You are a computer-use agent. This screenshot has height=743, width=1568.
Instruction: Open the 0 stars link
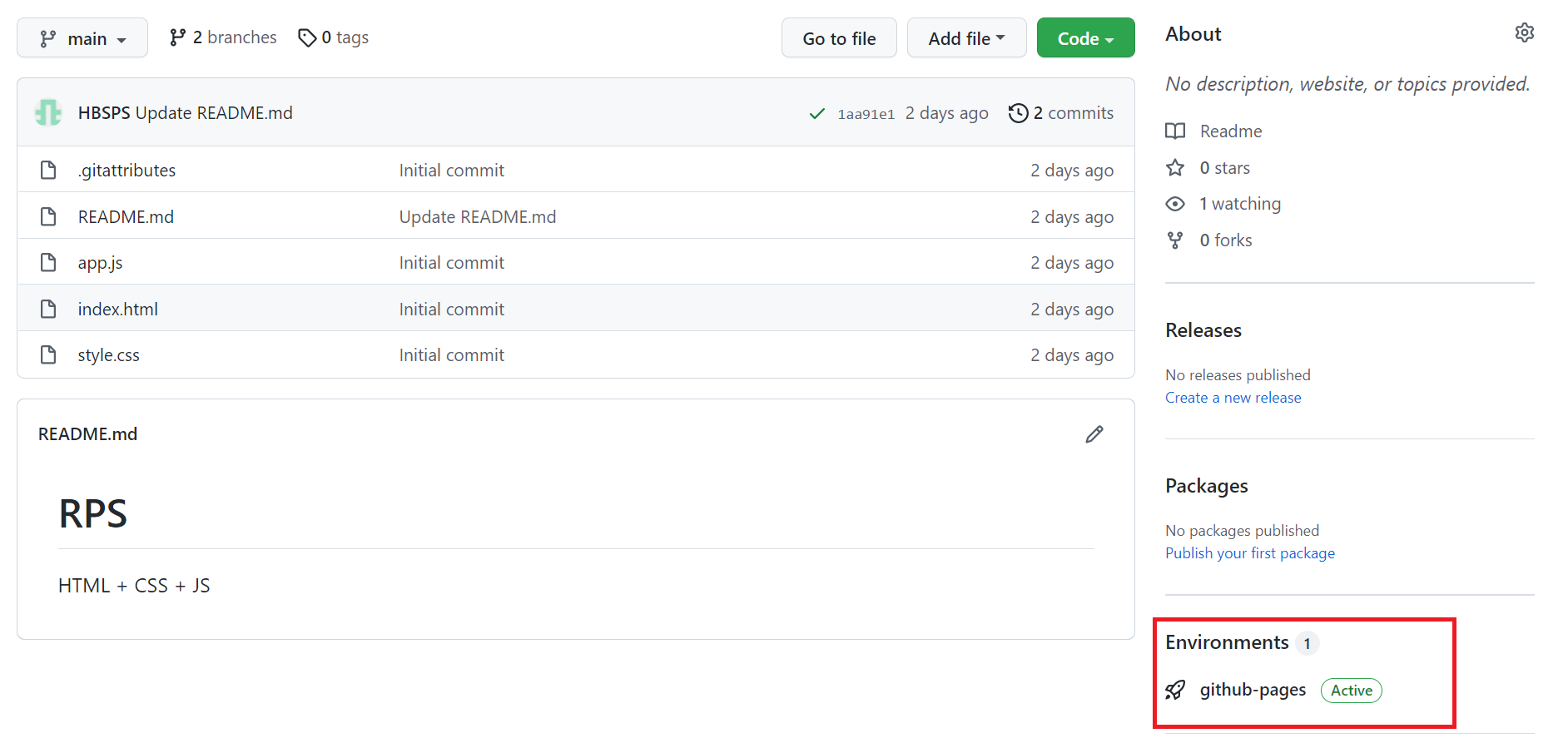pos(1224,168)
